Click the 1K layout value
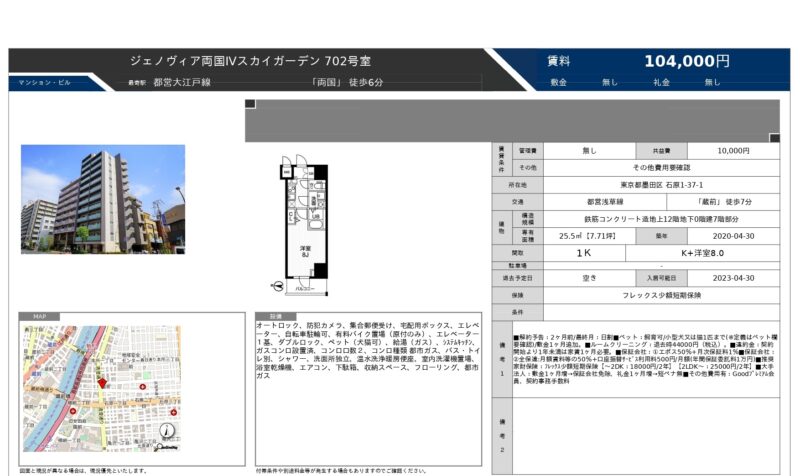This screenshot has width=800, height=476. pos(584,253)
